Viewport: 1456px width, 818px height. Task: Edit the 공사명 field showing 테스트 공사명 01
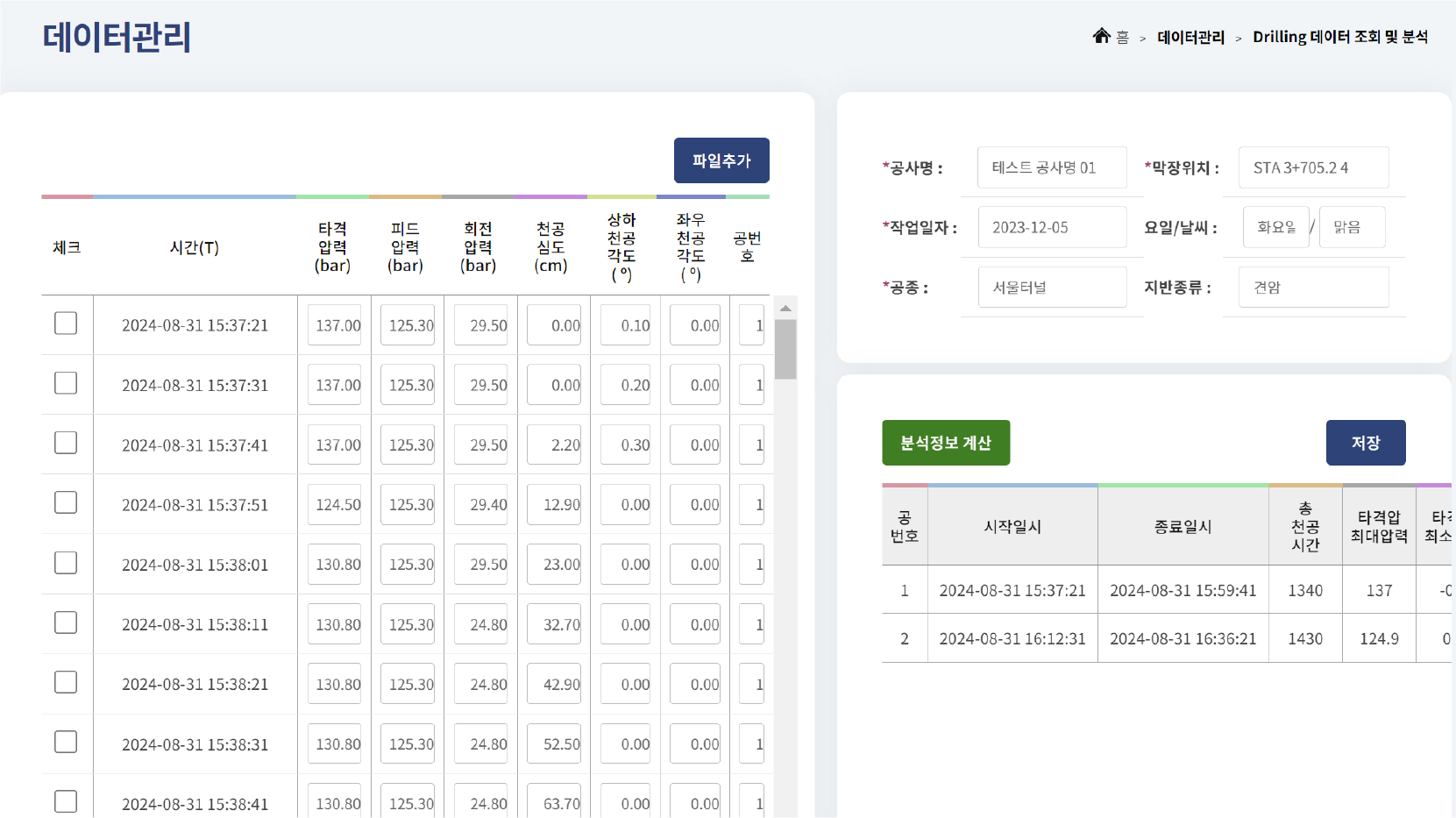pyautogui.click(x=1052, y=167)
